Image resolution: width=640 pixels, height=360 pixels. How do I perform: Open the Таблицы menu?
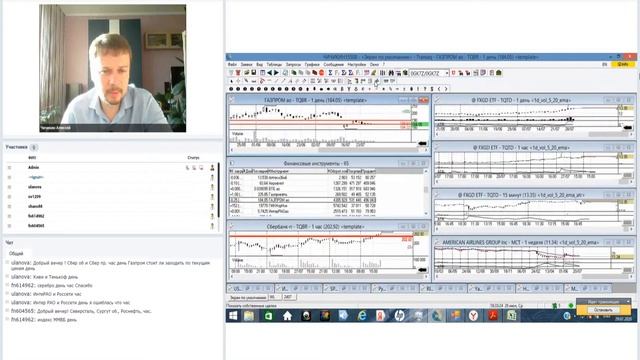(x=274, y=64)
